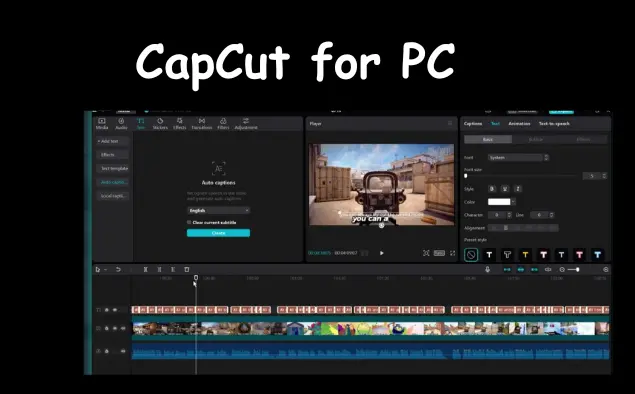Open the Stickers library
Viewport: 635px width, 394px height.
pyautogui.click(x=160, y=124)
